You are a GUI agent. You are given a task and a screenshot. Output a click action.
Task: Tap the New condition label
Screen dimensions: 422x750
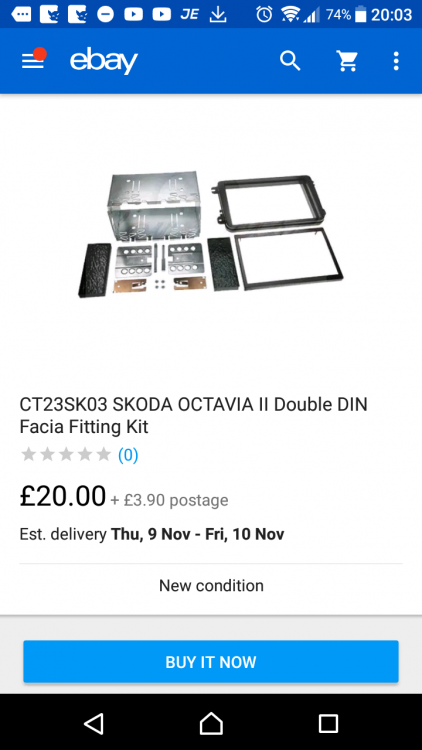coord(211,585)
